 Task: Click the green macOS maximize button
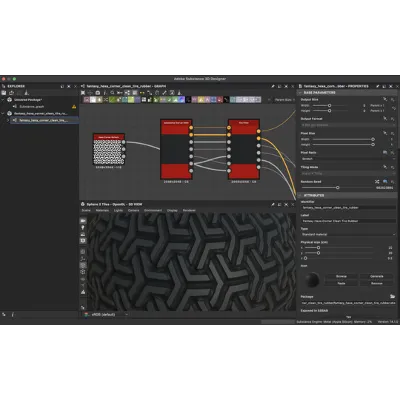pos(14,79)
